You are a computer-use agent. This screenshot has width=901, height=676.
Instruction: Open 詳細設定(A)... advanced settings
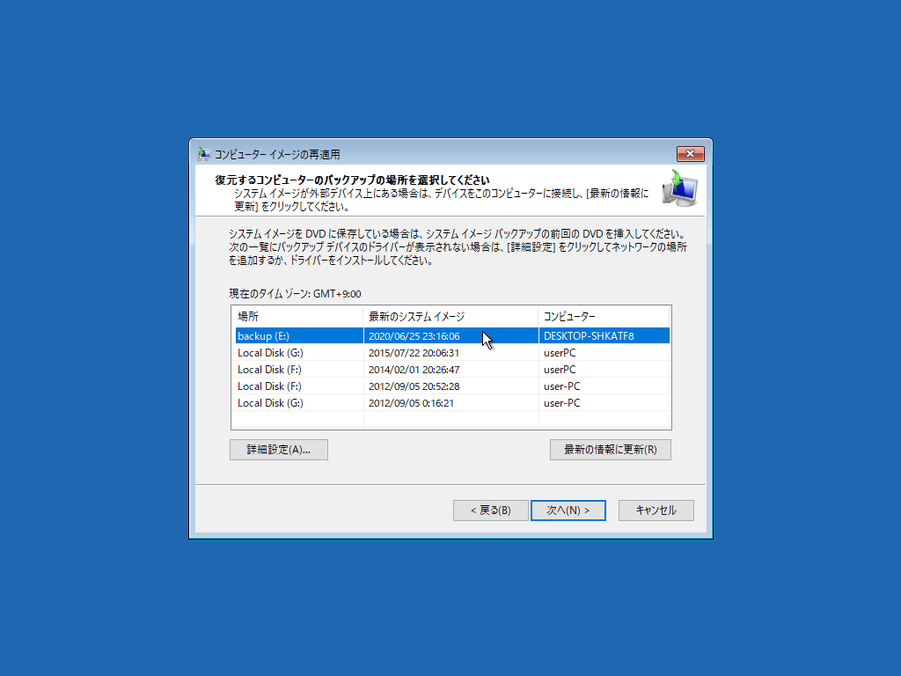[279, 450]
